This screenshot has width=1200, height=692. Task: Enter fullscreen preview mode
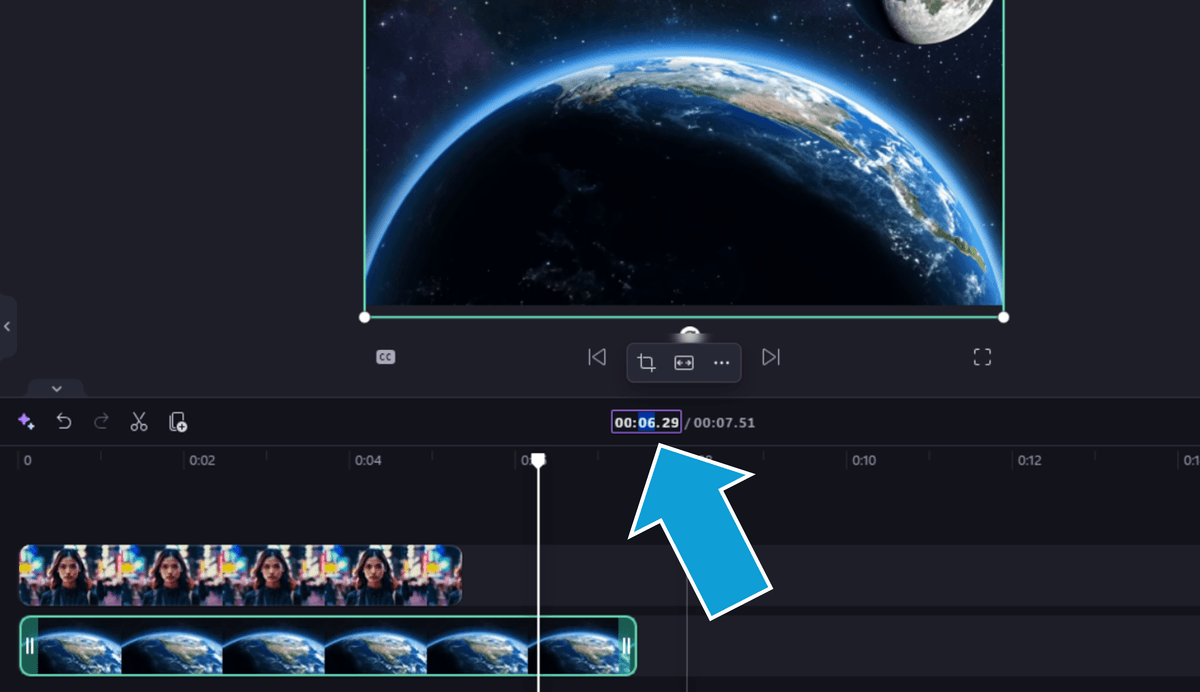[x=982, y=357]
